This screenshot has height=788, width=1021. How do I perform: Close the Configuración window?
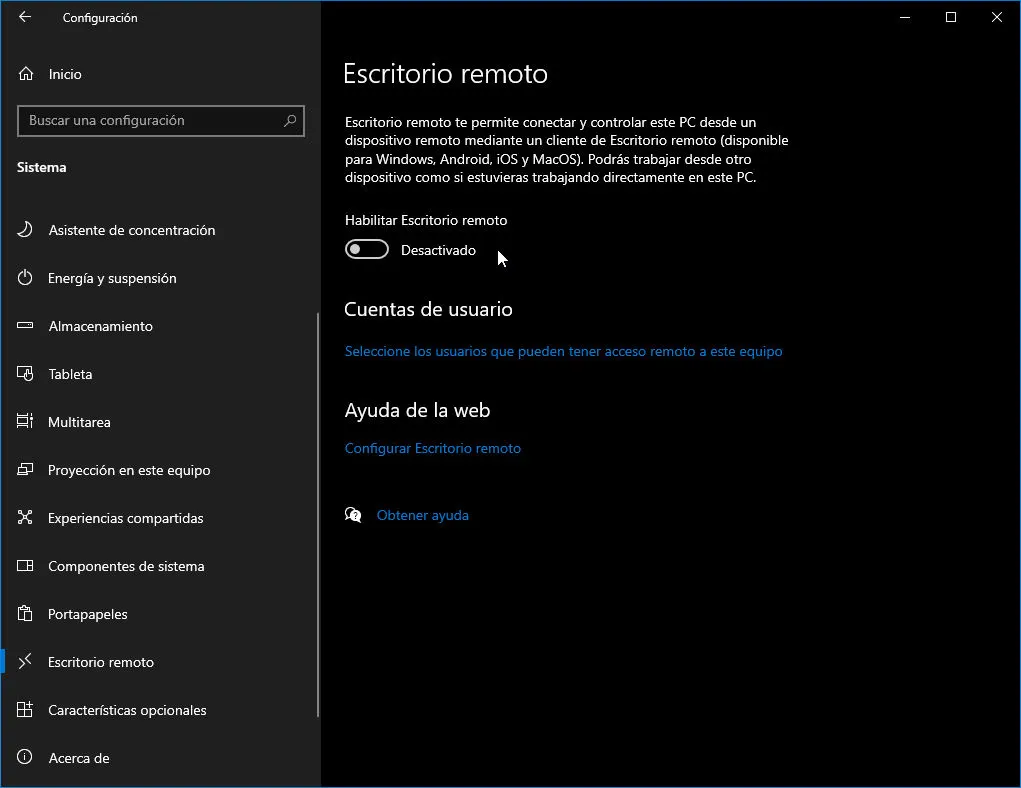coord(996,18)
